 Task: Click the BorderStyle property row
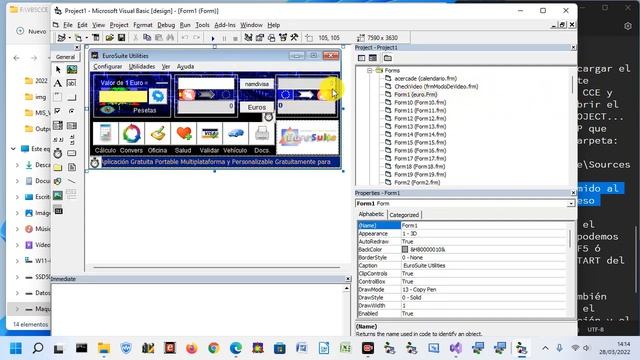(x=462, y=258)
